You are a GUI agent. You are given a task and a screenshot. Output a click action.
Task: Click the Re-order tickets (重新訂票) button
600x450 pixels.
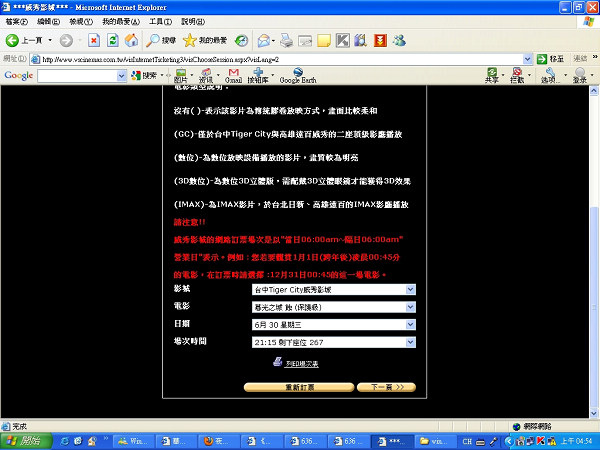[x=299, y=387]
